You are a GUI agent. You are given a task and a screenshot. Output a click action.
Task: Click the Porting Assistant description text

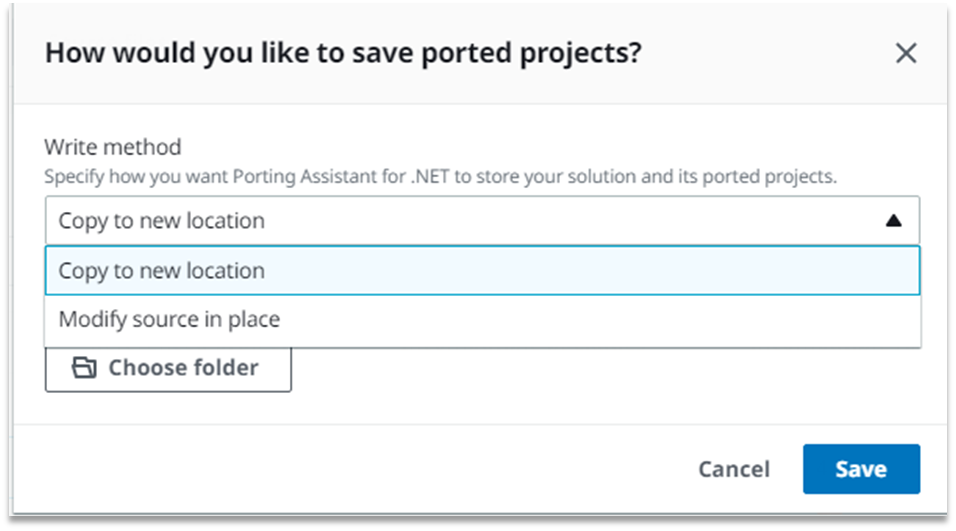click(x=440, y=176)
